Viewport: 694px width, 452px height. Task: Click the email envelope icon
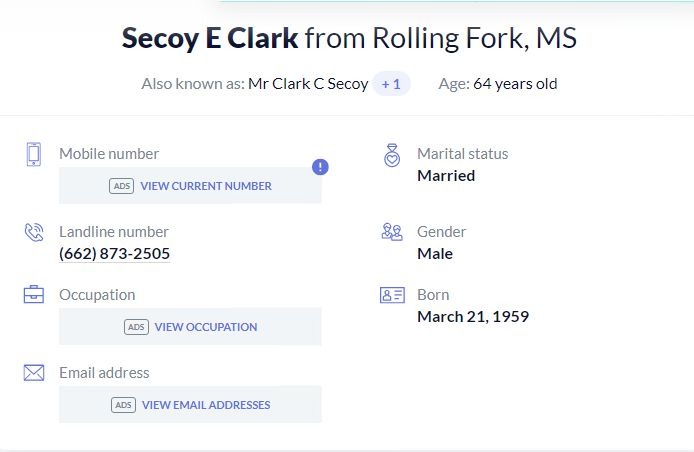pyautogui.click(x=34, y=373)
